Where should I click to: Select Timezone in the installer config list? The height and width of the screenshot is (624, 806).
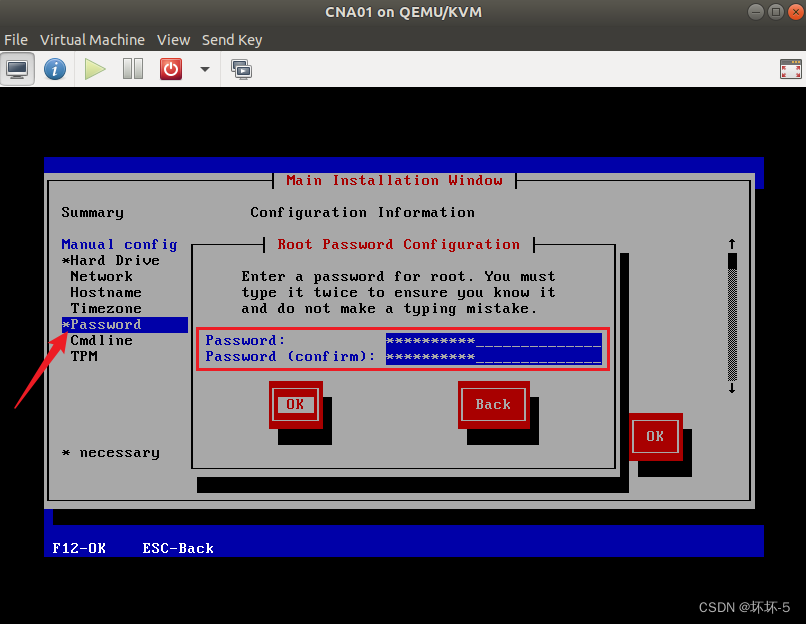pyautogui.click(x=105, y=308)
